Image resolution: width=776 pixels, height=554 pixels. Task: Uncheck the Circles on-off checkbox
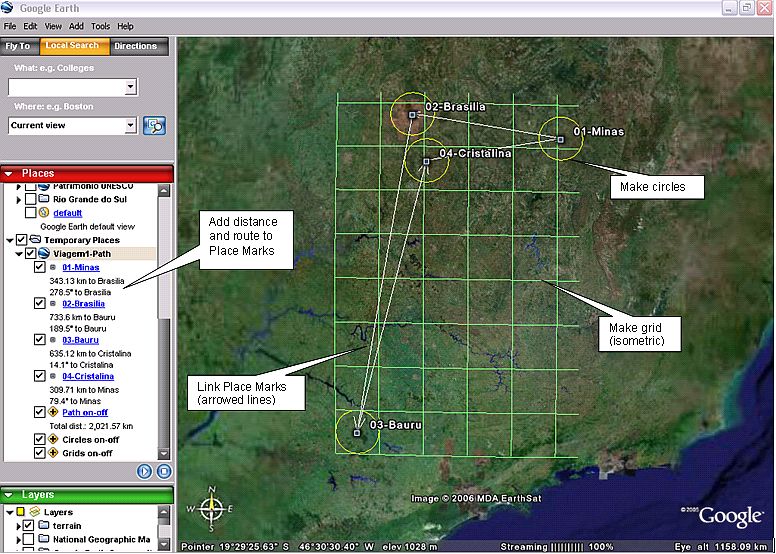pyautogui.click(x=40, y=439)
